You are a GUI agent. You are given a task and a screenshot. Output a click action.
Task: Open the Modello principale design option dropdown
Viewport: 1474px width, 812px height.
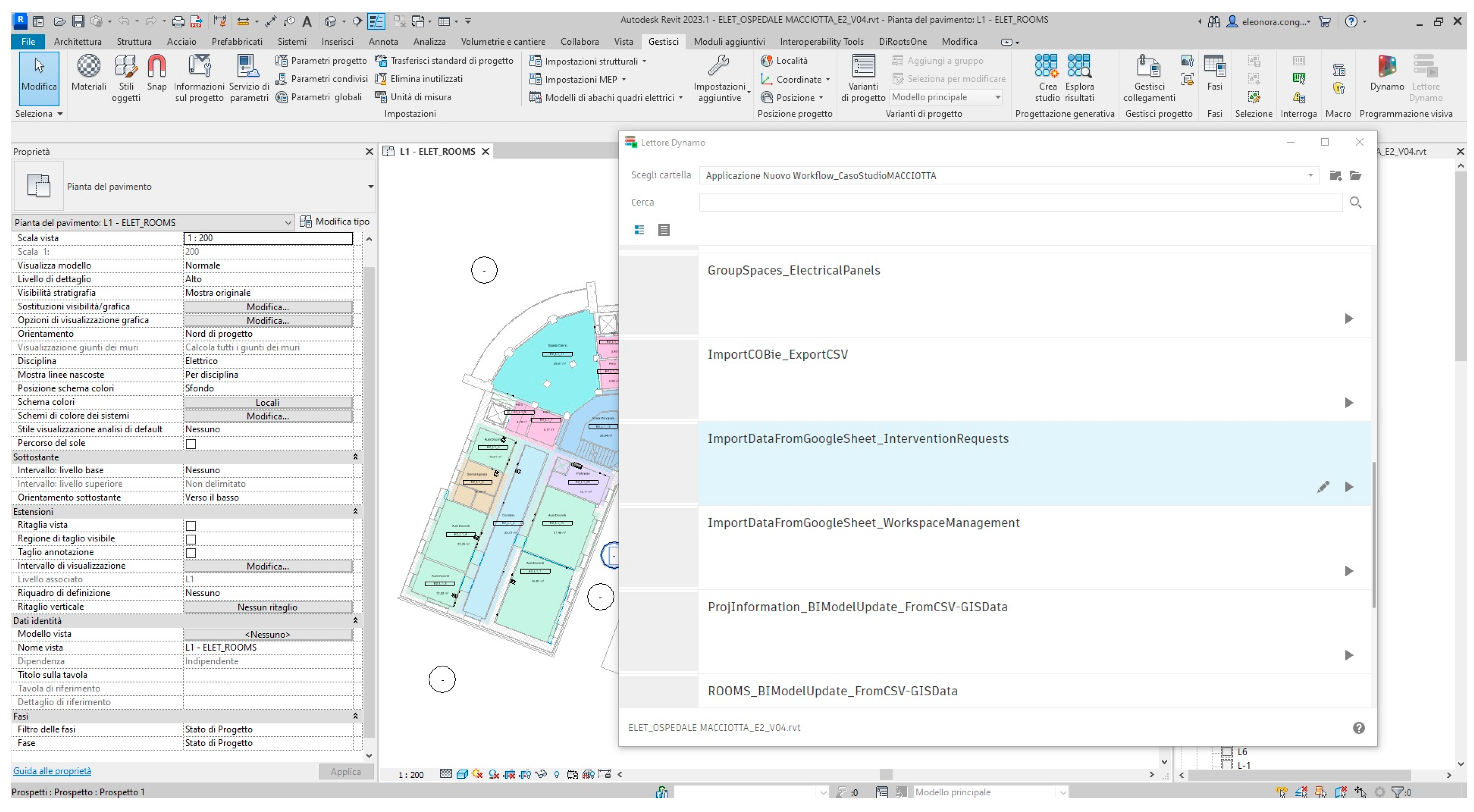pos(997,97)
